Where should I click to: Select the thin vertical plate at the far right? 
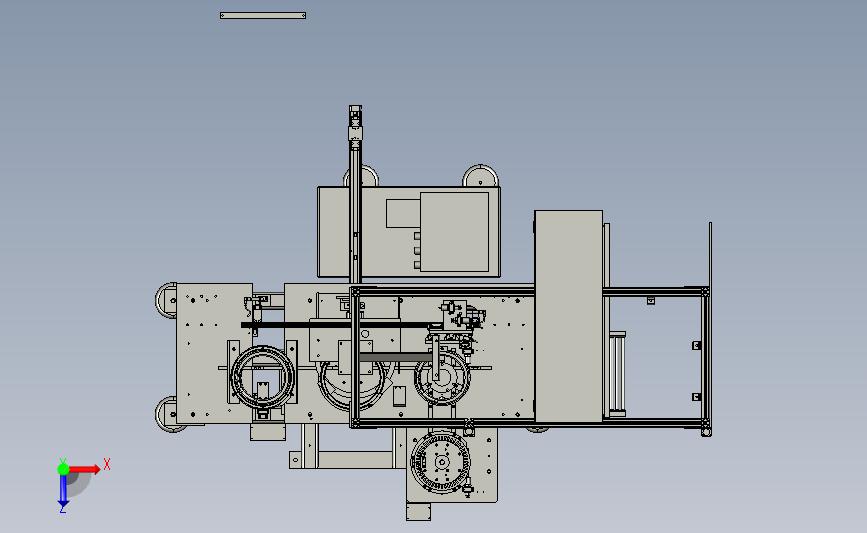tap(710, 255)
